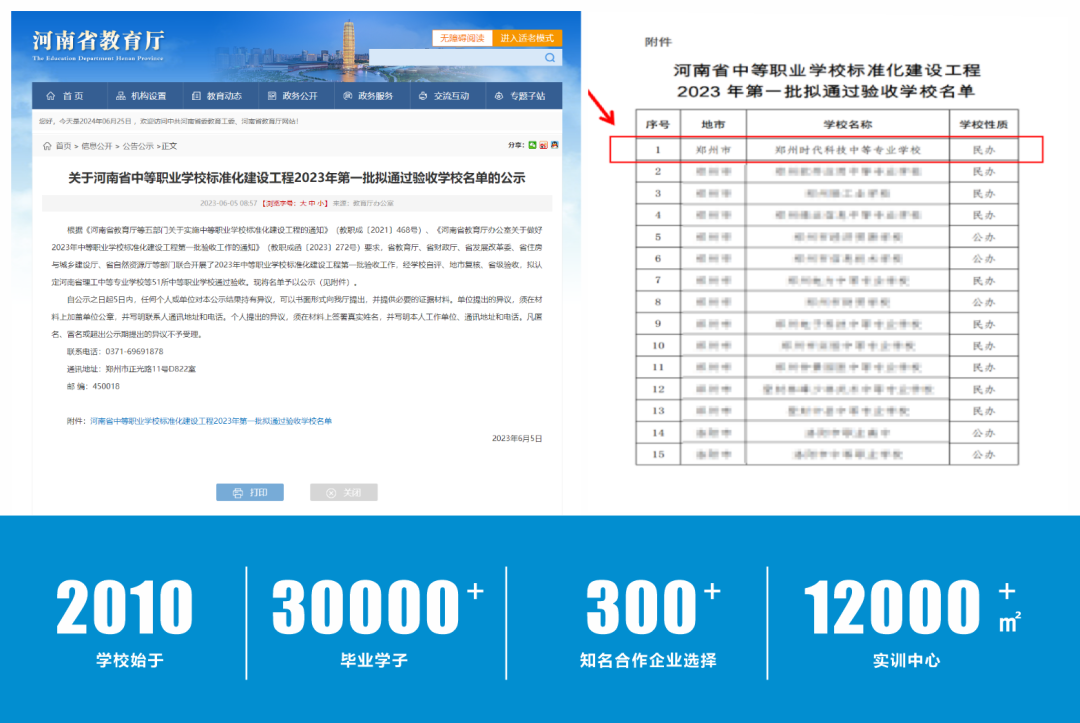Click the Weibo share icon
Viewport: 1080px width, 723px height.
(544, 145)
